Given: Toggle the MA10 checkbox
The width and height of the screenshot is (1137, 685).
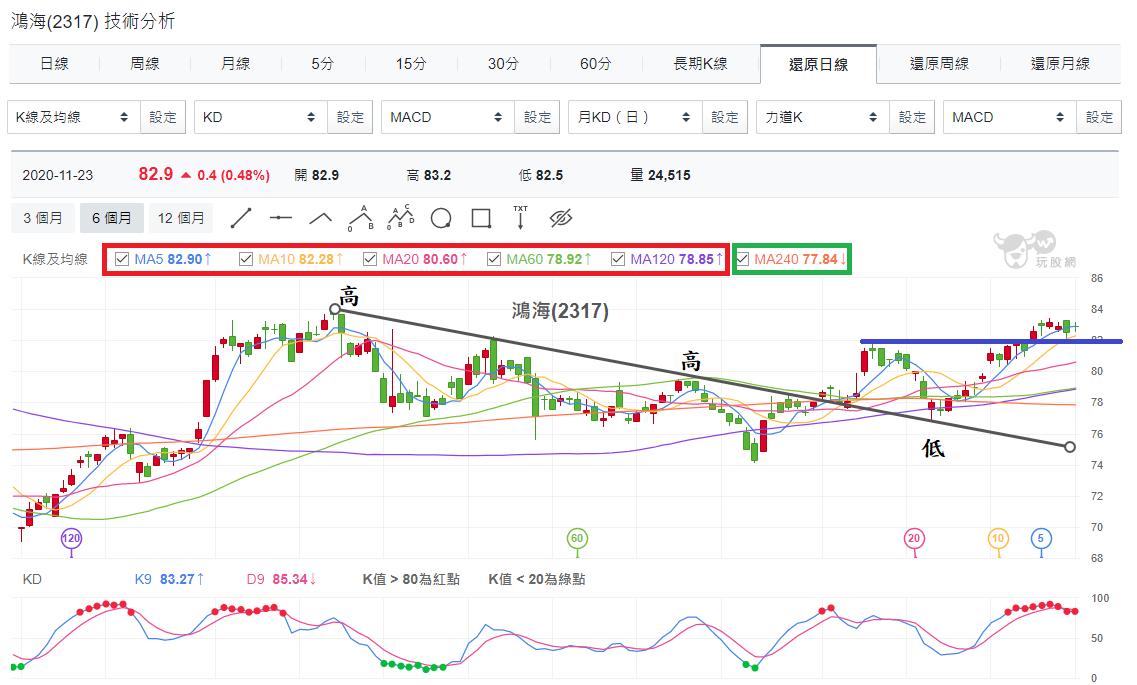Looking at the screenshot, I should coord(246,259).
